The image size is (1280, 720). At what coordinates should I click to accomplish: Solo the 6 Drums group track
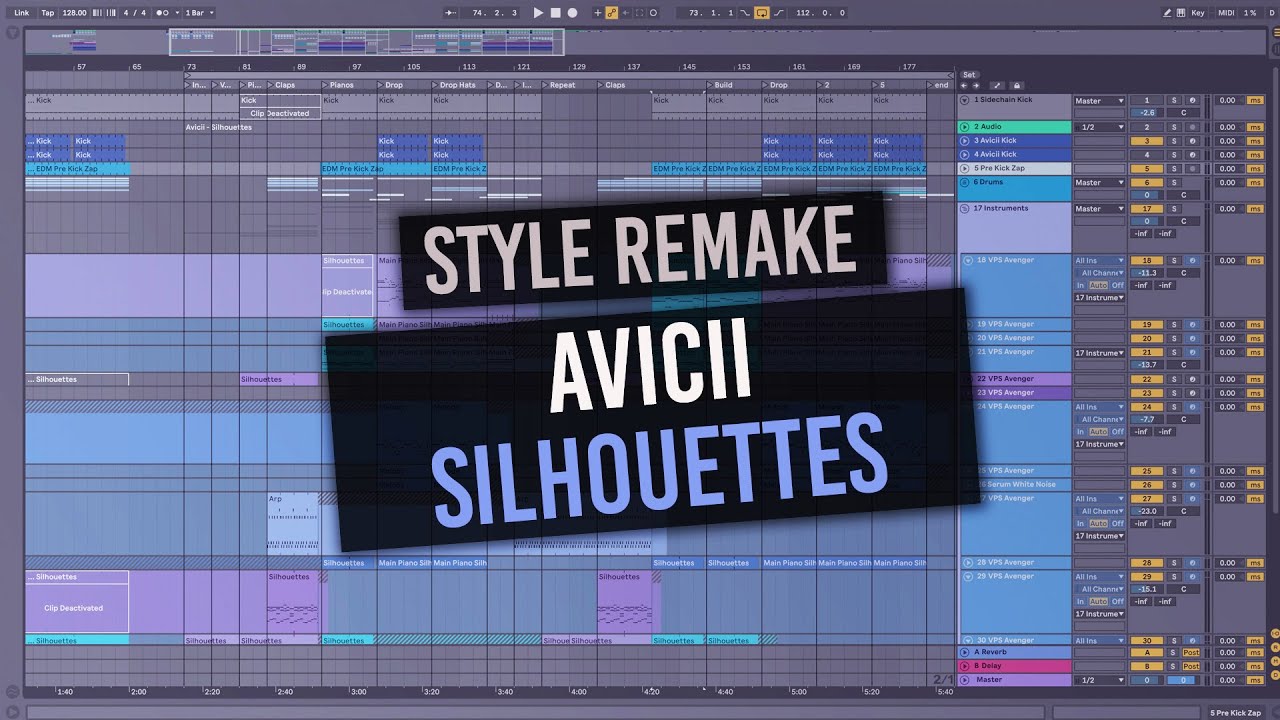click(1174, 183)
